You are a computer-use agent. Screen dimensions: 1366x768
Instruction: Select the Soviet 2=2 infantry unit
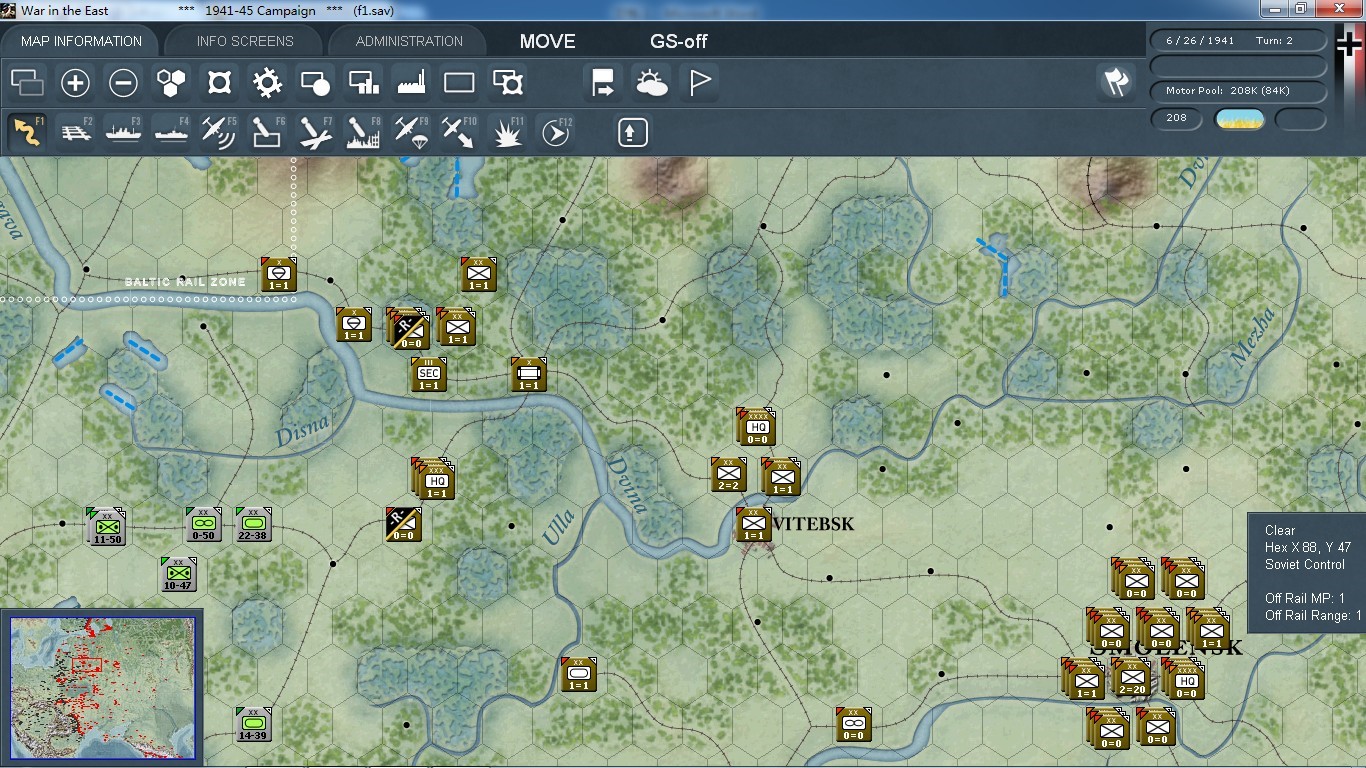point(729,475)
